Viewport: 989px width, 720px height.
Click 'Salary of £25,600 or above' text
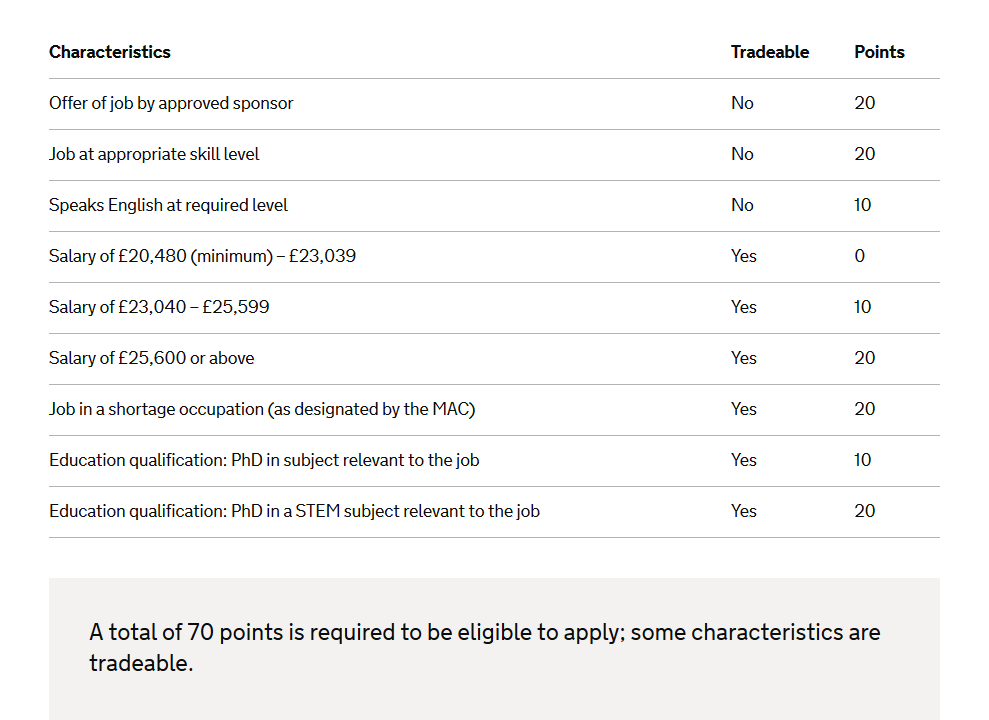[151, 358]
